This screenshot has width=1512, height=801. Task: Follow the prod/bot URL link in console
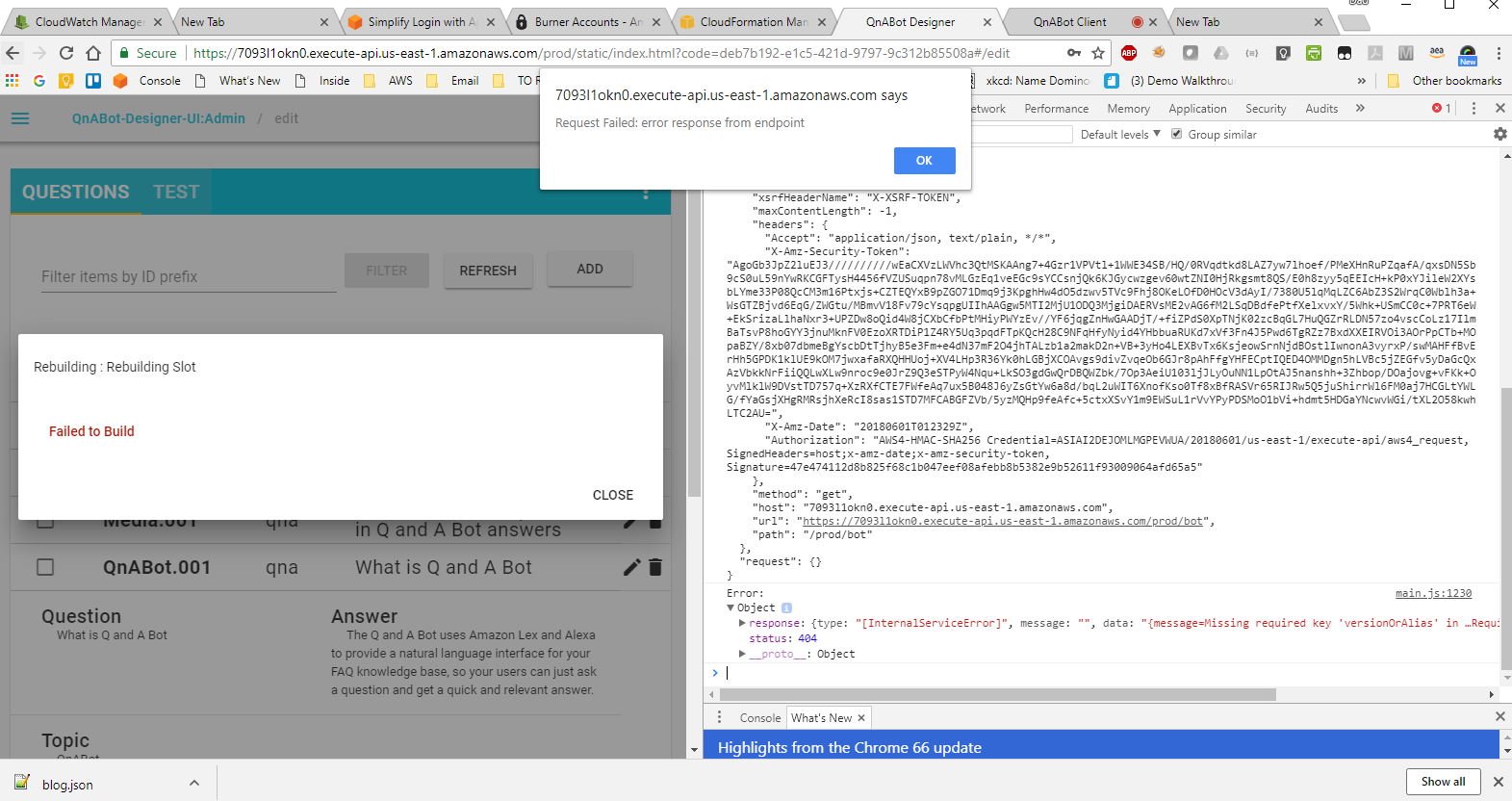[x=1003, y=521]
